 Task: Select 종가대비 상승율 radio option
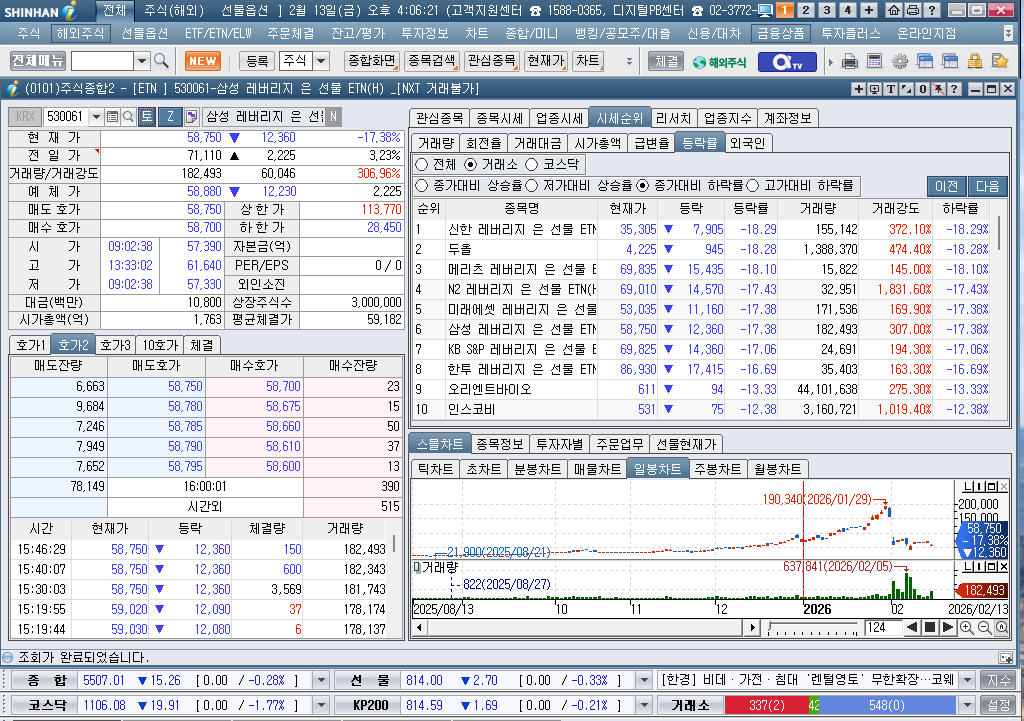tap(422, 186)
